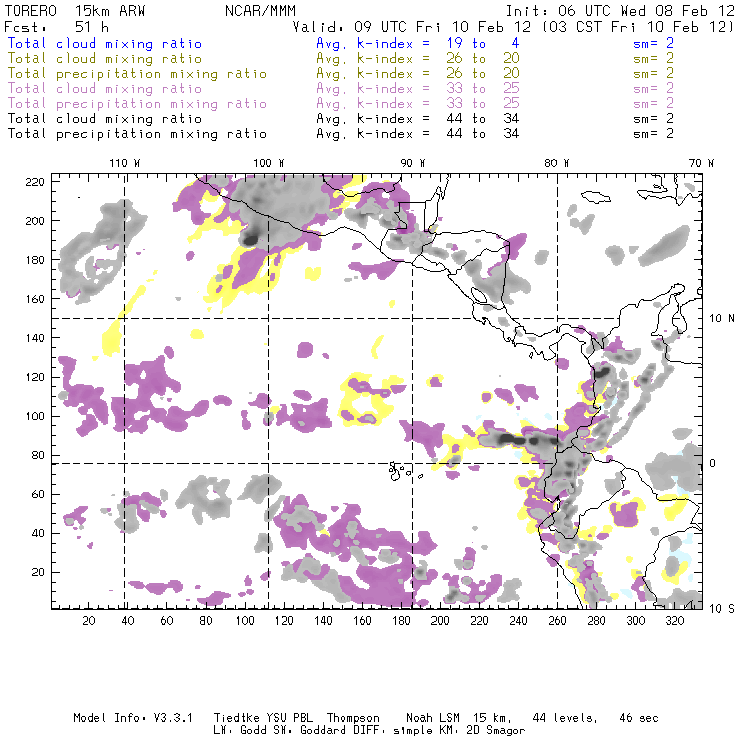Screen dimensions: 740x740
Task: Click the '46 sec' timestep text
Action: (639, 718)
